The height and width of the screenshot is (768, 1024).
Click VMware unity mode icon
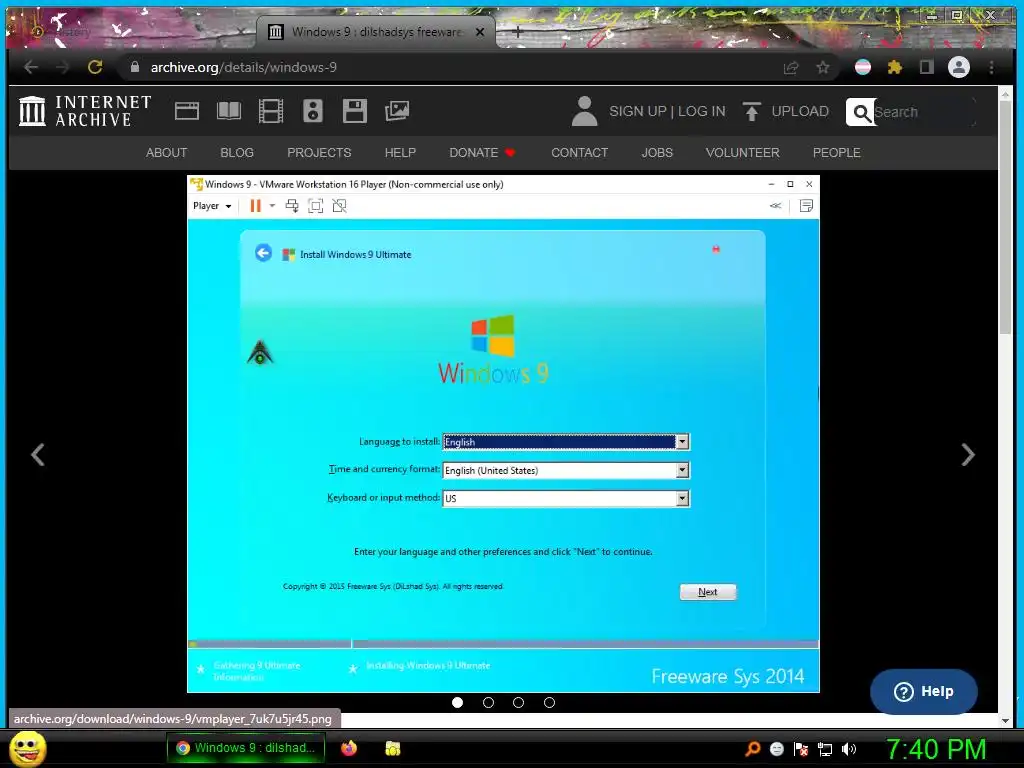340,206
